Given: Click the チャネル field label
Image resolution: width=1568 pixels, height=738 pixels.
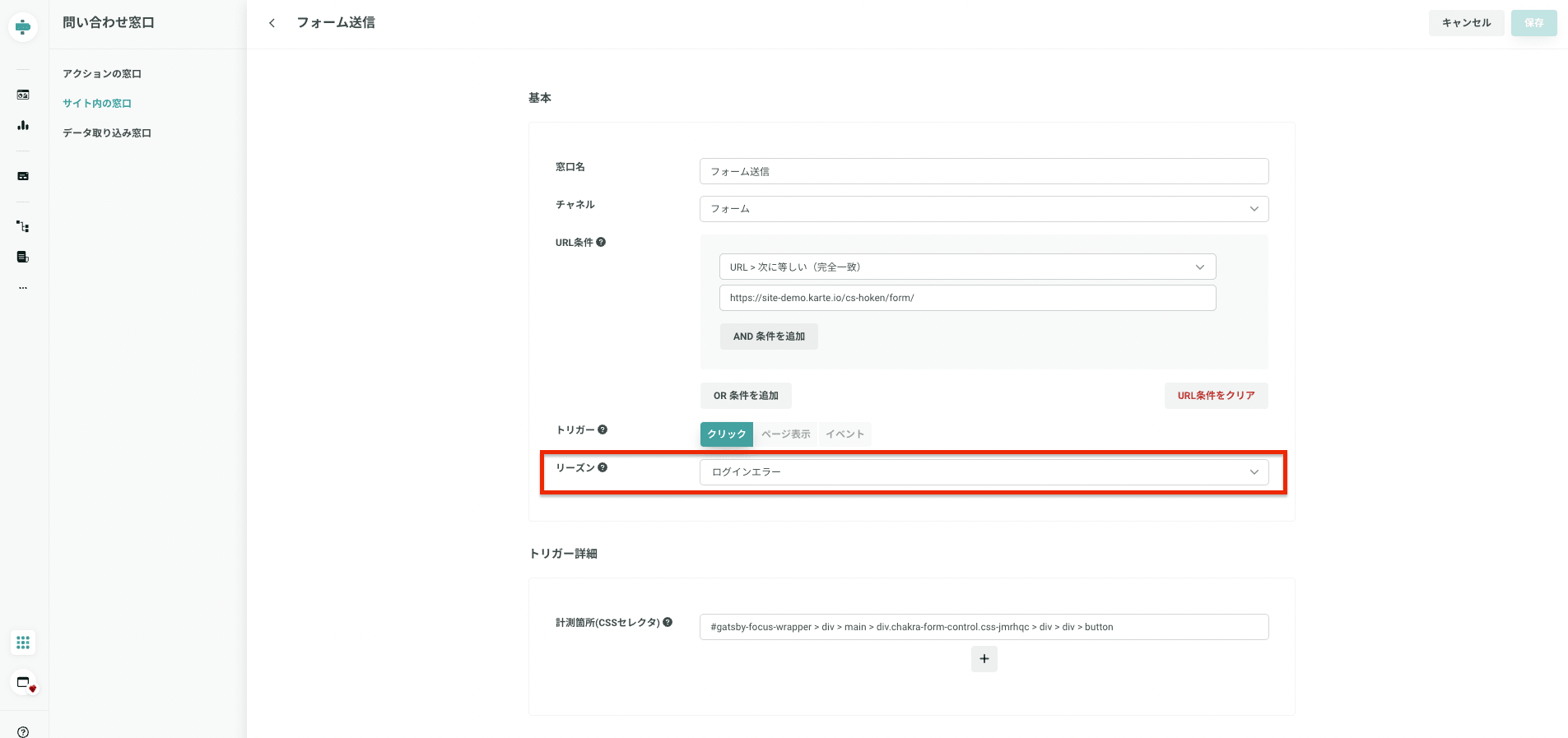Looking at the screenshot, I should (x=575, y=205).
